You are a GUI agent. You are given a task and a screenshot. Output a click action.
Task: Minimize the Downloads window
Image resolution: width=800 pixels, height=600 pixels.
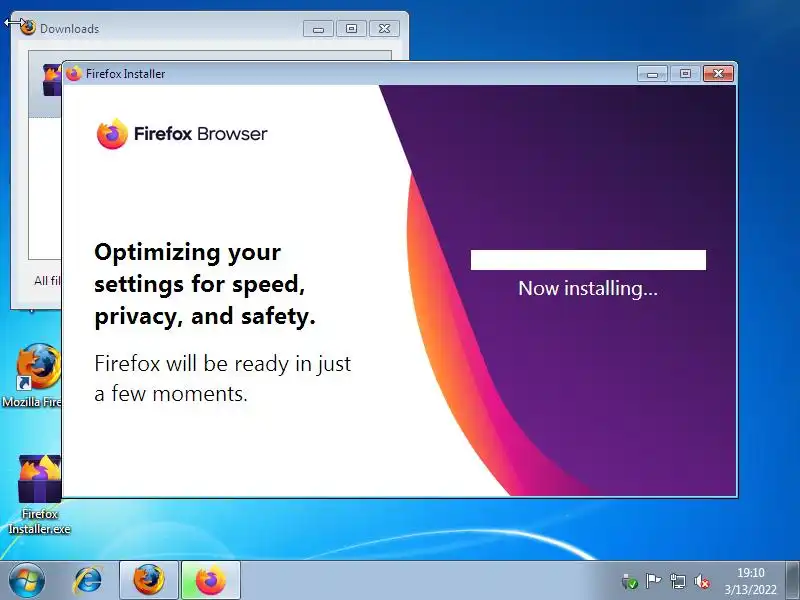pos(318,29)
